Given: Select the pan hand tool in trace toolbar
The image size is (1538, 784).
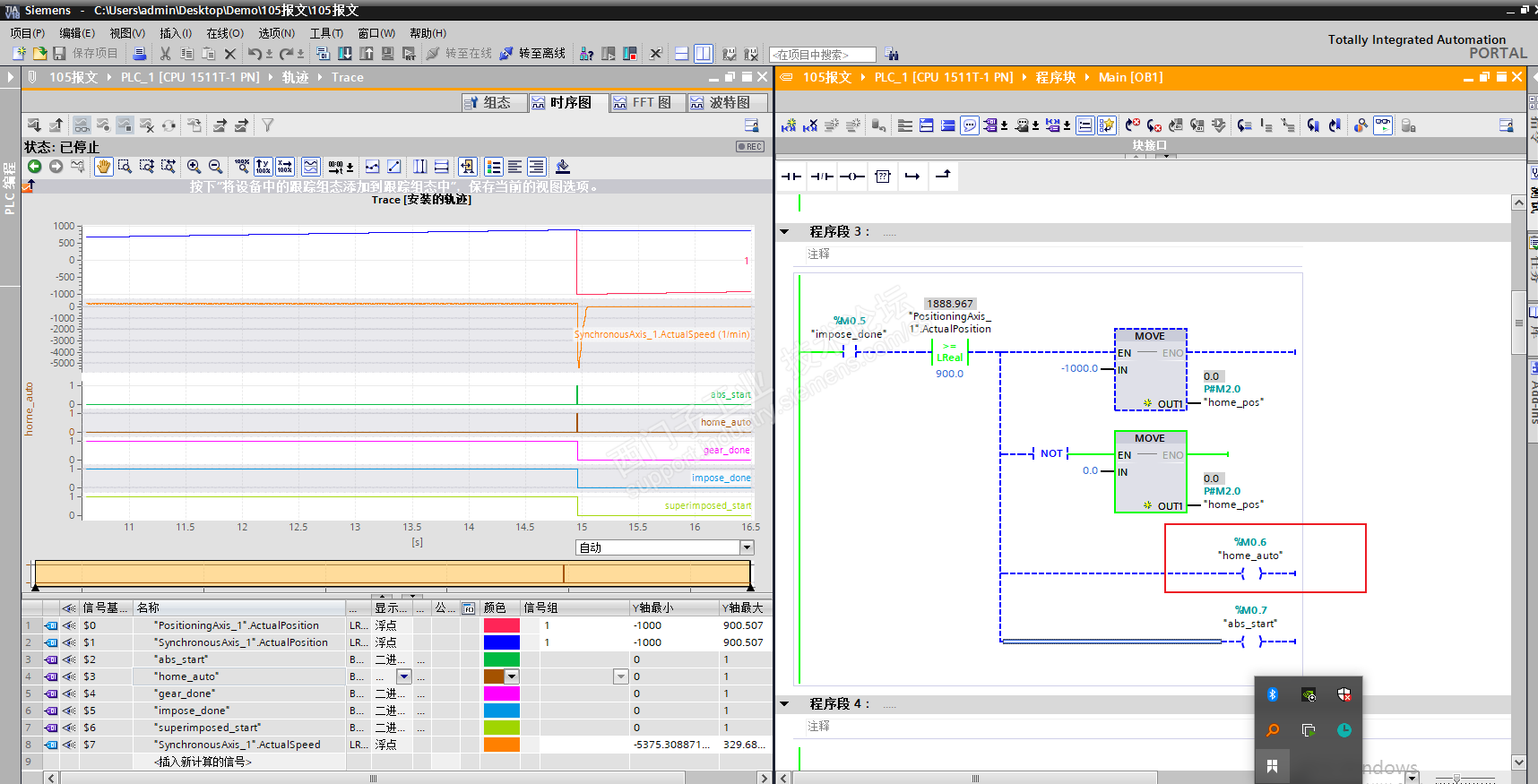Looking at the screenshot, I should pyautogui.click(x=104, y=167).
